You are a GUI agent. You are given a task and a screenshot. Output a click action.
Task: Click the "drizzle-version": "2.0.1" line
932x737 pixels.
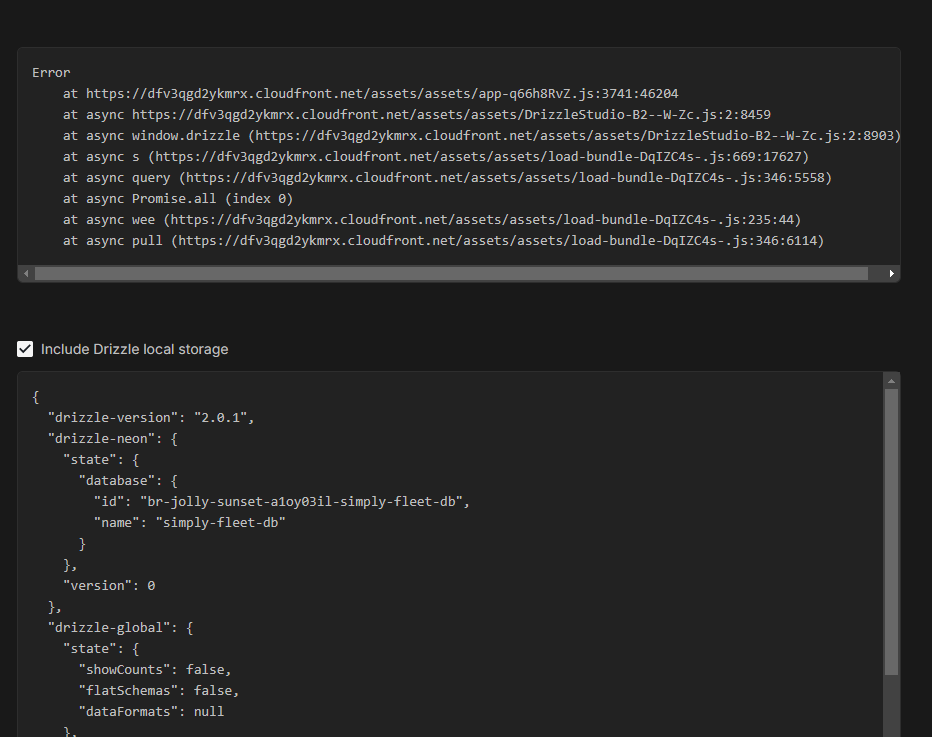click(151, 418)
